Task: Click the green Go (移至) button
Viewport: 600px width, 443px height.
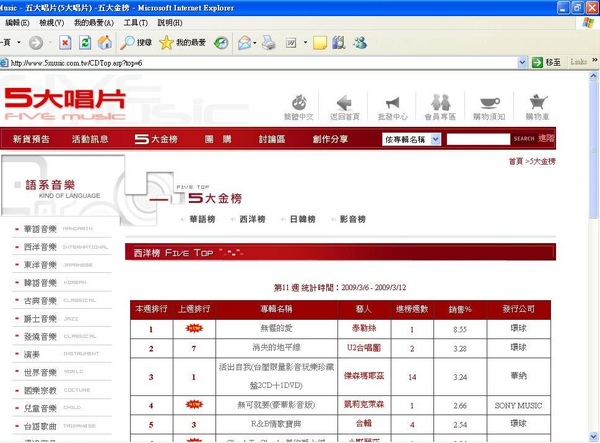Action: tap(546, 62)
